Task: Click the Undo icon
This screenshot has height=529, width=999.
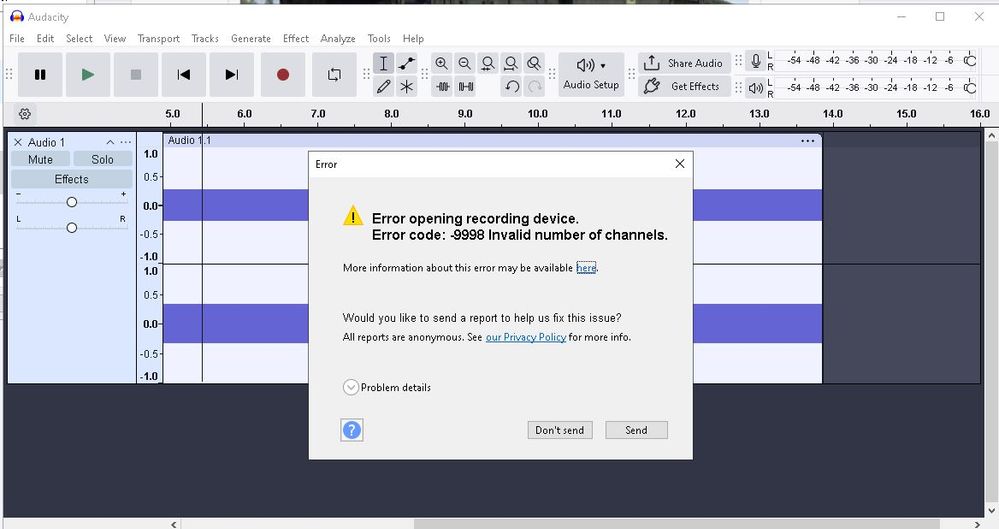Action: coord(512,86)
